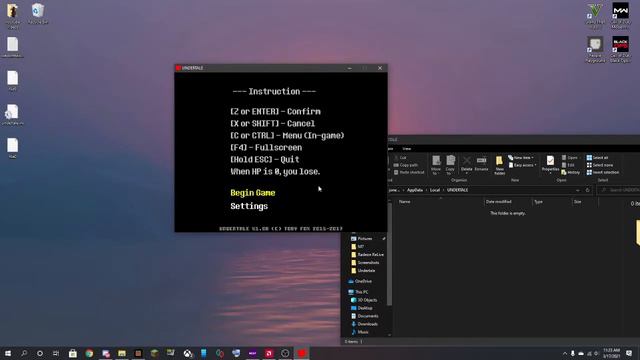Switch to Undertale red taskbar icon
Image resolution: width=640 pixels, height=360 pixels.
(x=302, y=353)
